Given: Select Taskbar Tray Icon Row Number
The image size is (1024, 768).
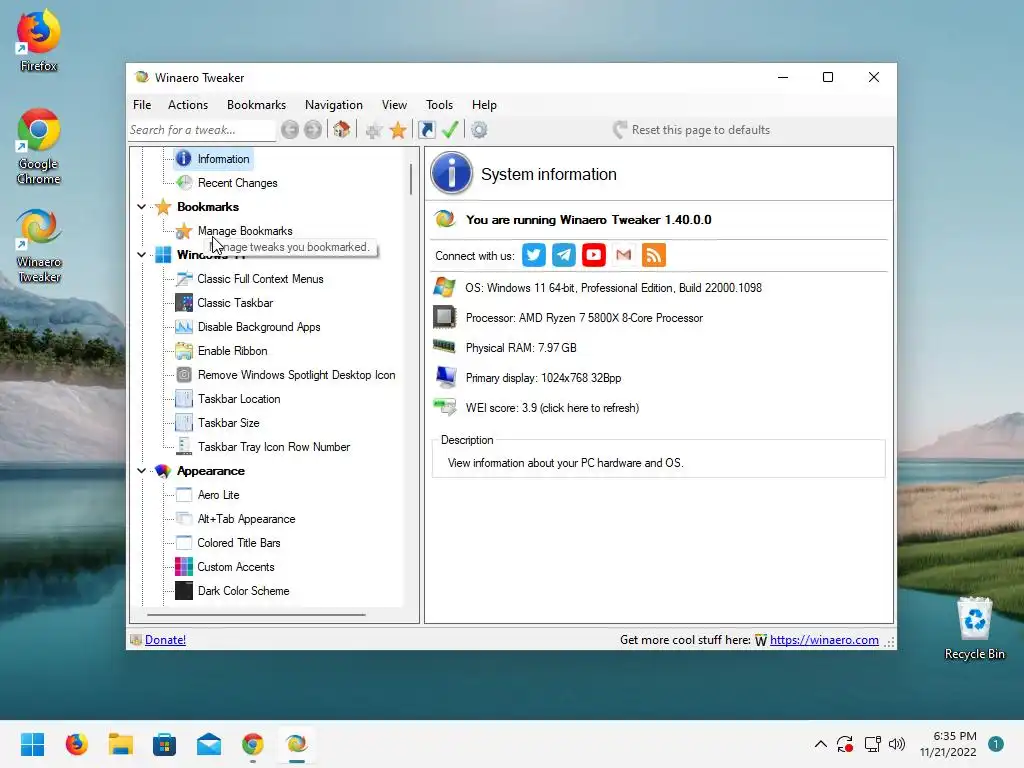Looking at the screenshot, I should click(274, 447).
